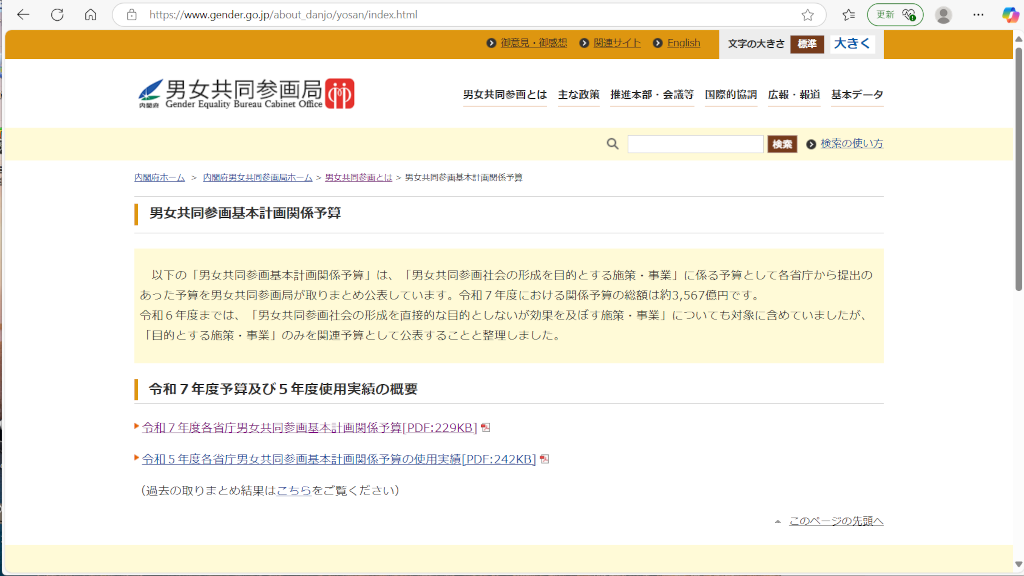
Task: Go to browser home icon
Action: pyautogui.click(x=90, y=15)
